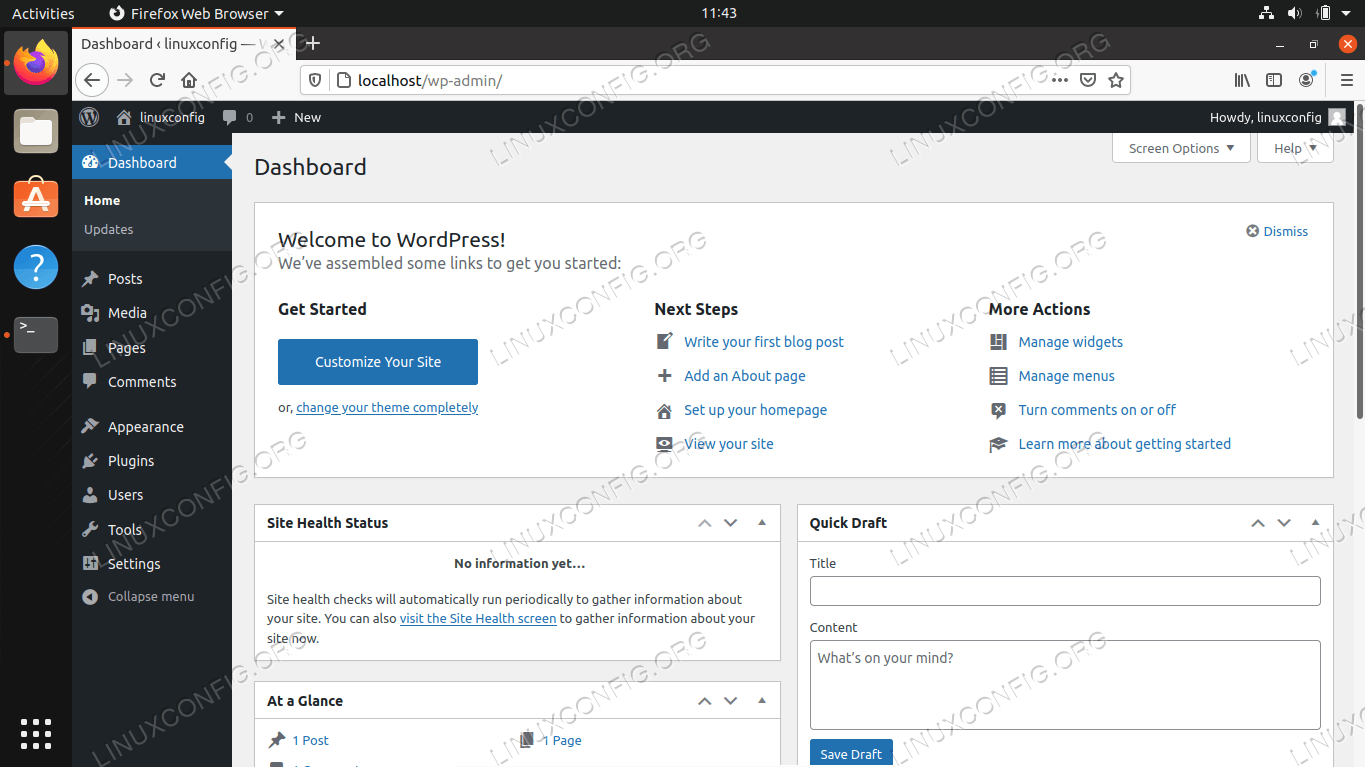This screenshot has width=1365, height=767.
Task: Open the Plugins menu in sidebar
Action: click(x=131, y=461)
